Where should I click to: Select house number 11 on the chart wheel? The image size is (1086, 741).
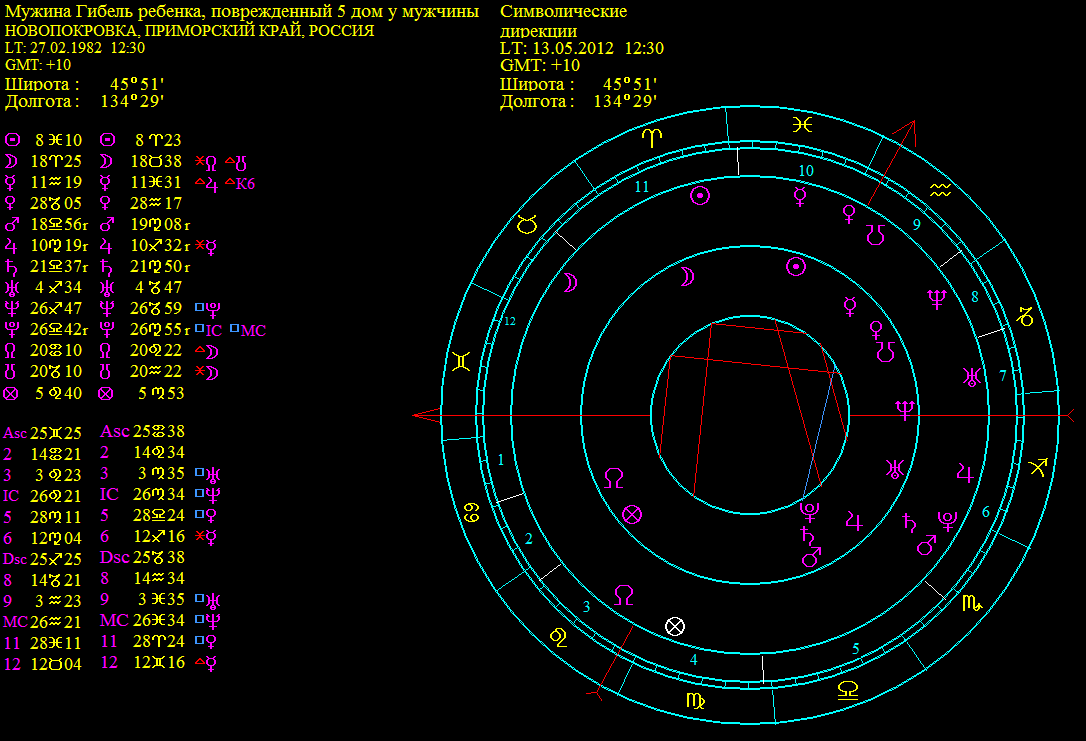[x=642, y=187]
